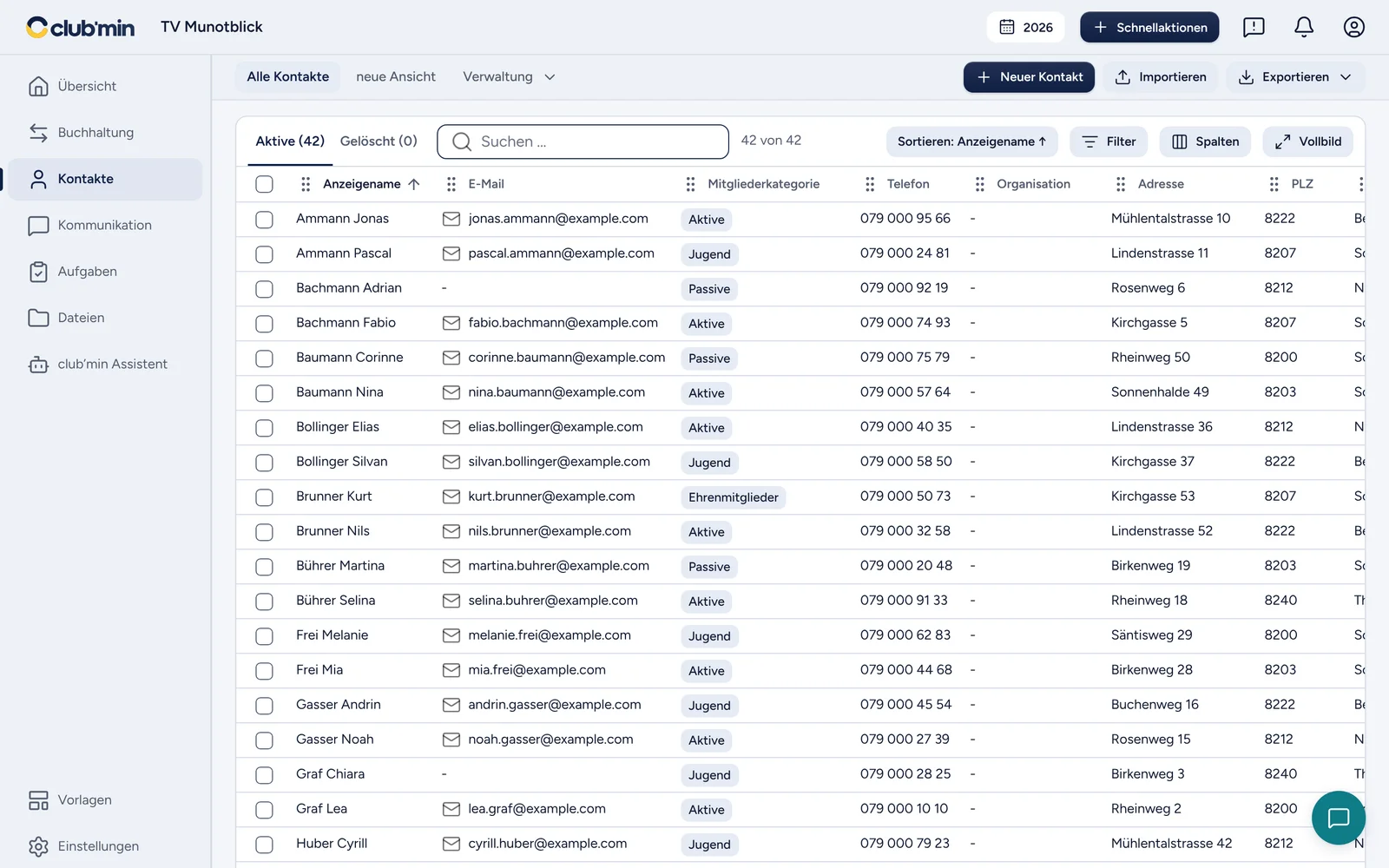Open the Sortieren: Anzeigename sort menu

pos(971,141)
